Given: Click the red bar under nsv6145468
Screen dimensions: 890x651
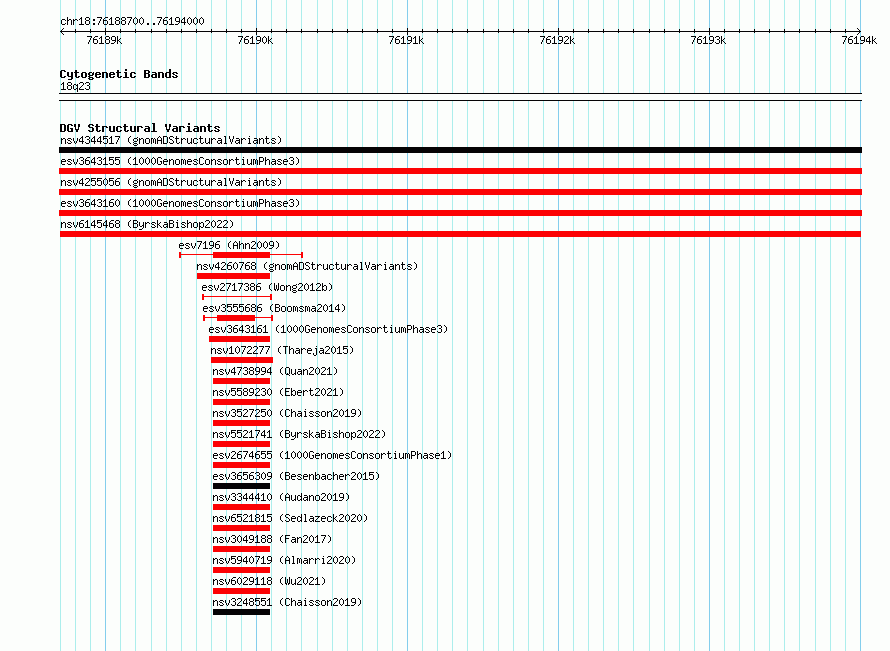Looking at the screenshot, I should pyautogui.click(x=460, y=234).
